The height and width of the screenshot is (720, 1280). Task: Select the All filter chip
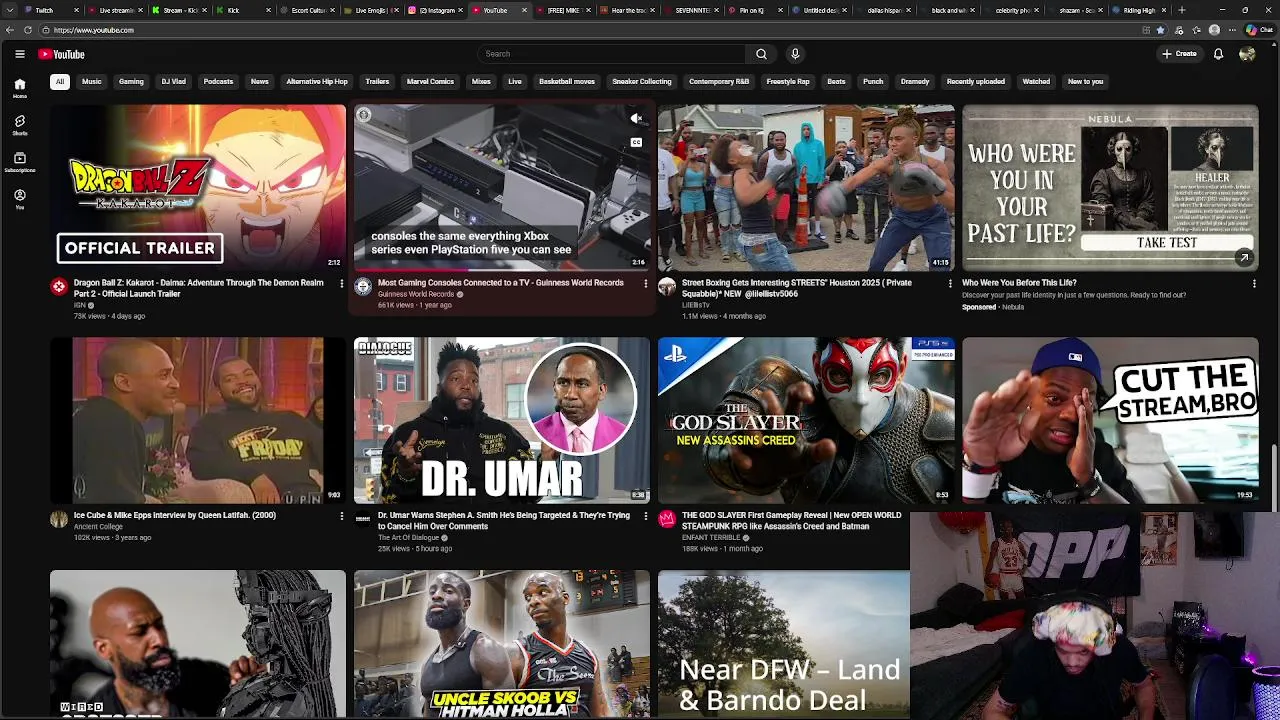pyautogui.click(x=60, y=82)
